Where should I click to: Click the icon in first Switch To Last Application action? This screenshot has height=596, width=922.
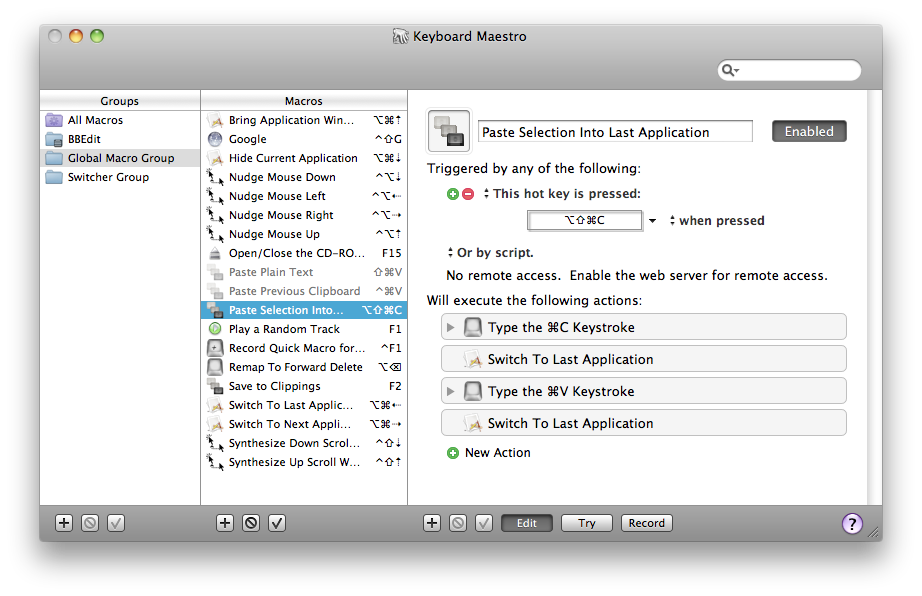tap(473, 359)
